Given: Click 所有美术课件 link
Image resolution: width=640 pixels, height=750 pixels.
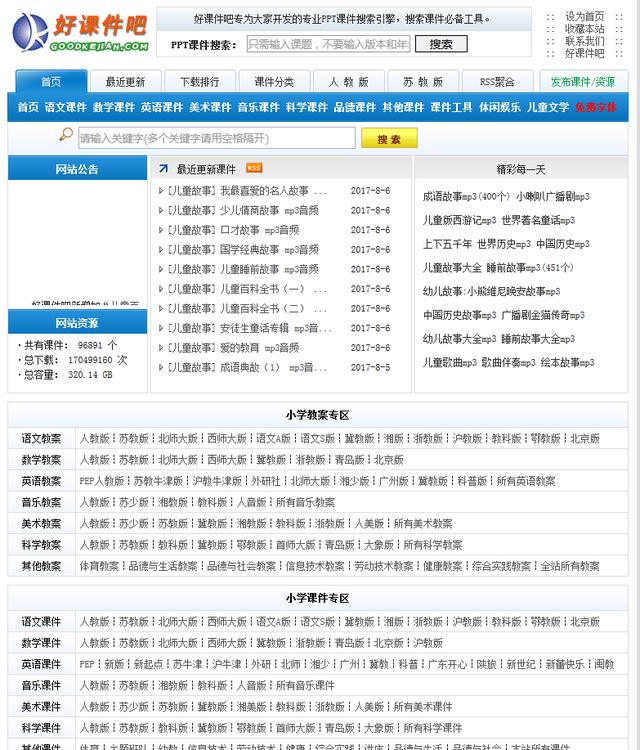Looking at the screenshot, I should (x=423, y=706).
